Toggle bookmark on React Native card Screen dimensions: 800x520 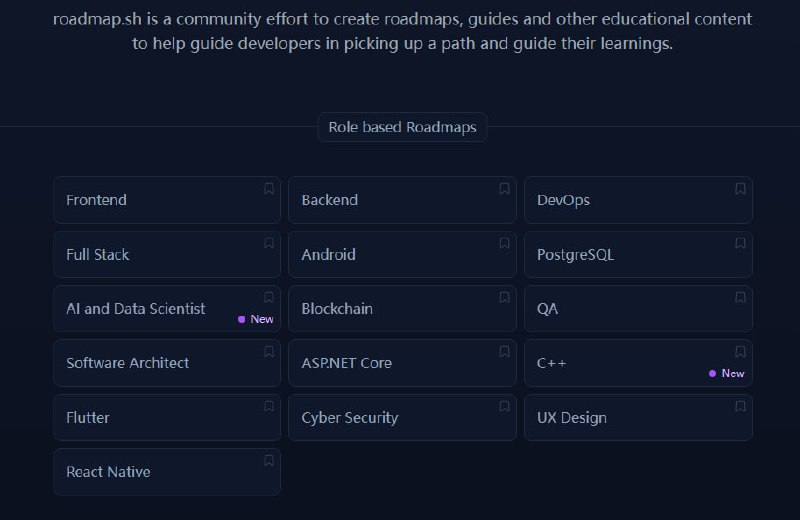(x=269, y=460)
